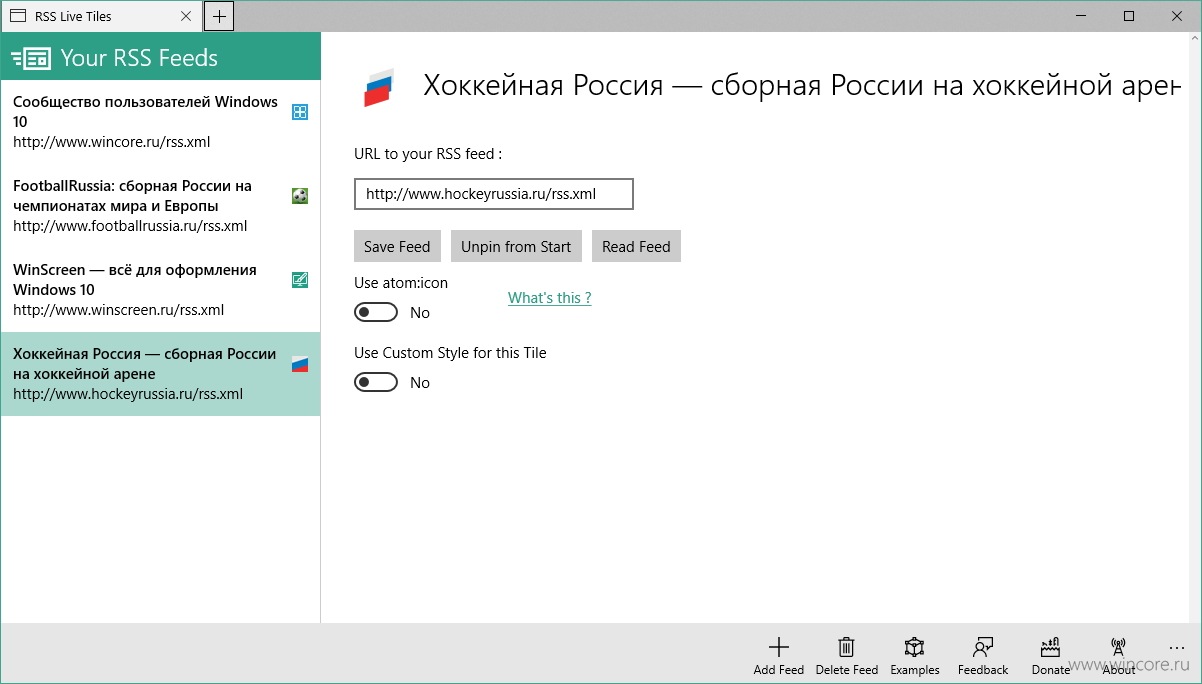The image size is (1202, 684).
Task: Expand the more options ellipsis in command bar
Action: [x=1176, y=647]
